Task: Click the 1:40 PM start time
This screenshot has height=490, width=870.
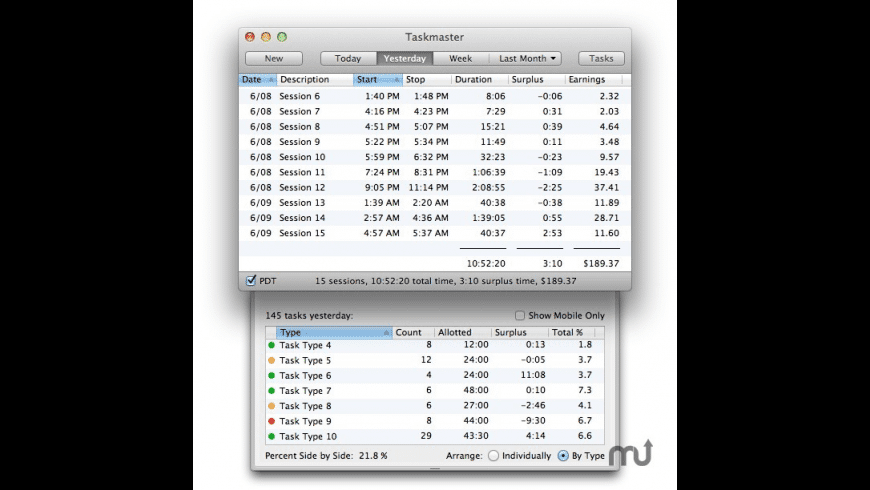Action: coord(382,96)
